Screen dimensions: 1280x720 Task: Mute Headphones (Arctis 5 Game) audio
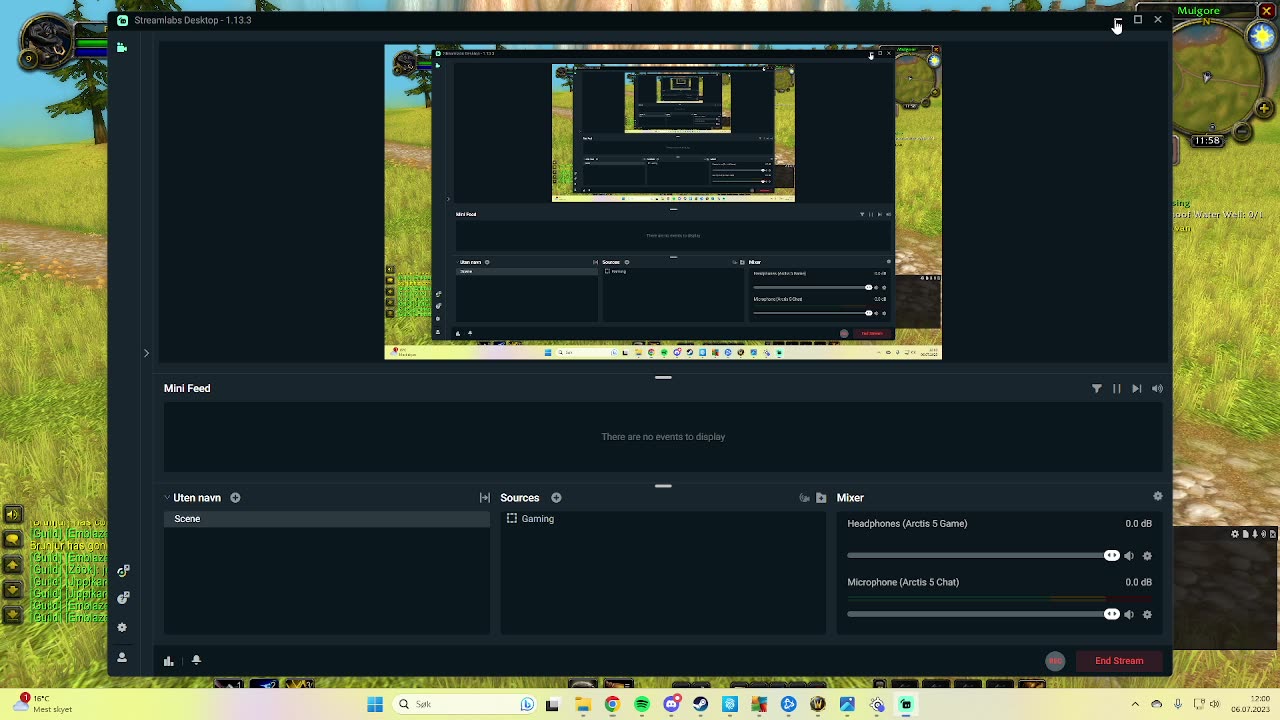click(x=1129, y=556)
